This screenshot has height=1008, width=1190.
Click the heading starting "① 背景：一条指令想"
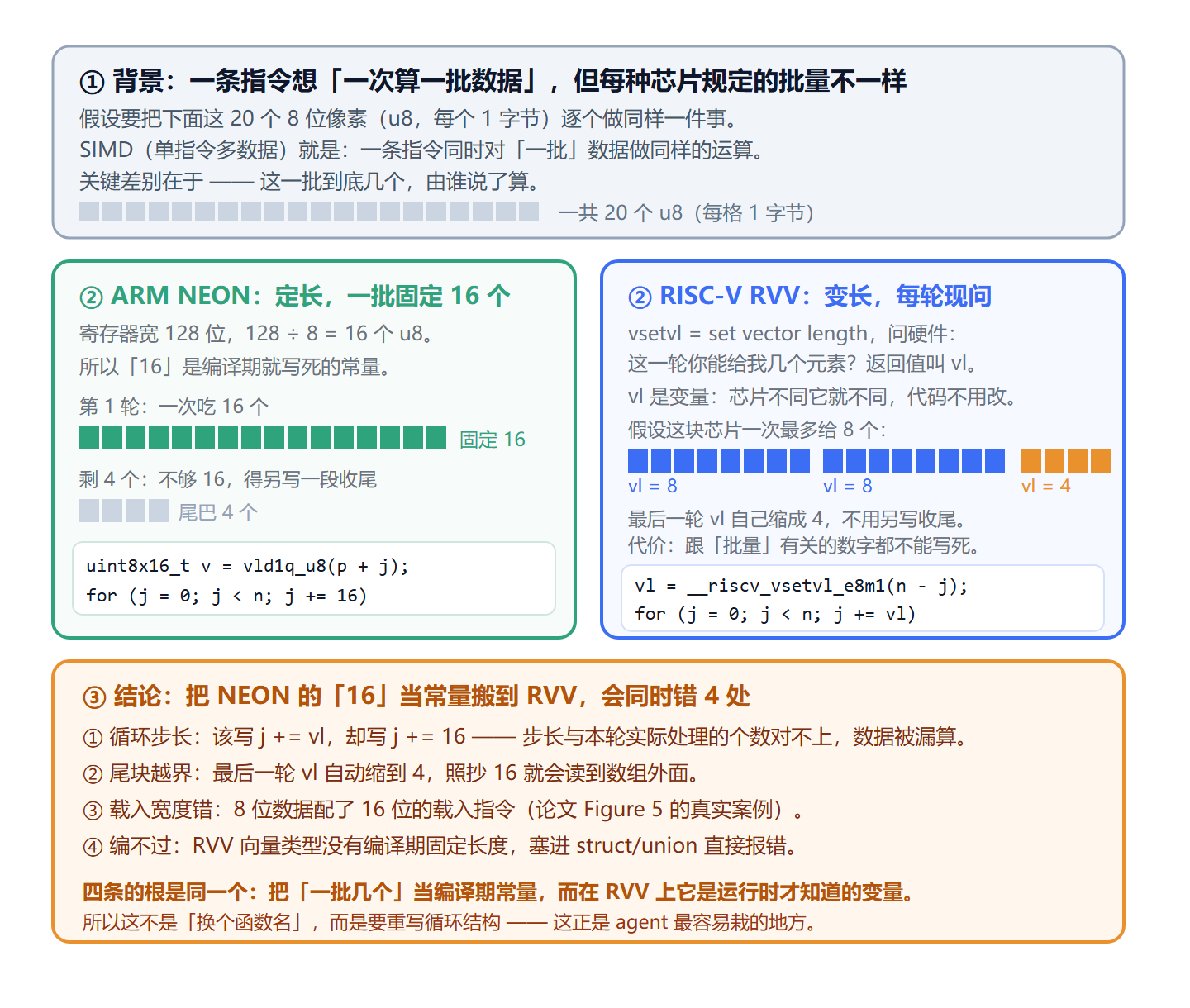(493, 81)
